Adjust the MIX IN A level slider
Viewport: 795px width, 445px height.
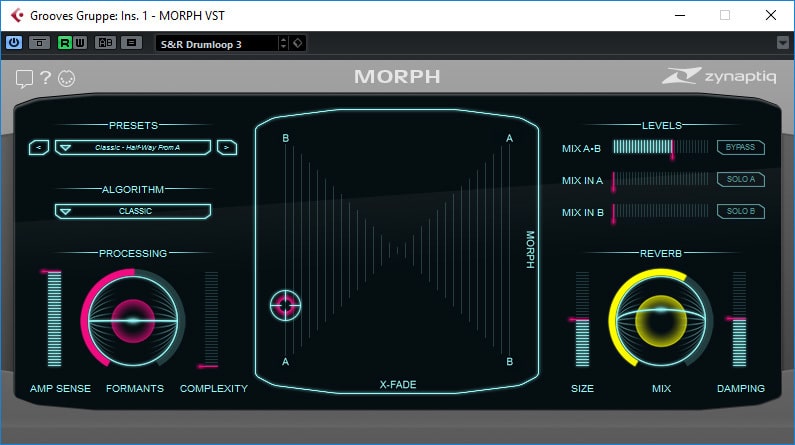click(661, 179)
